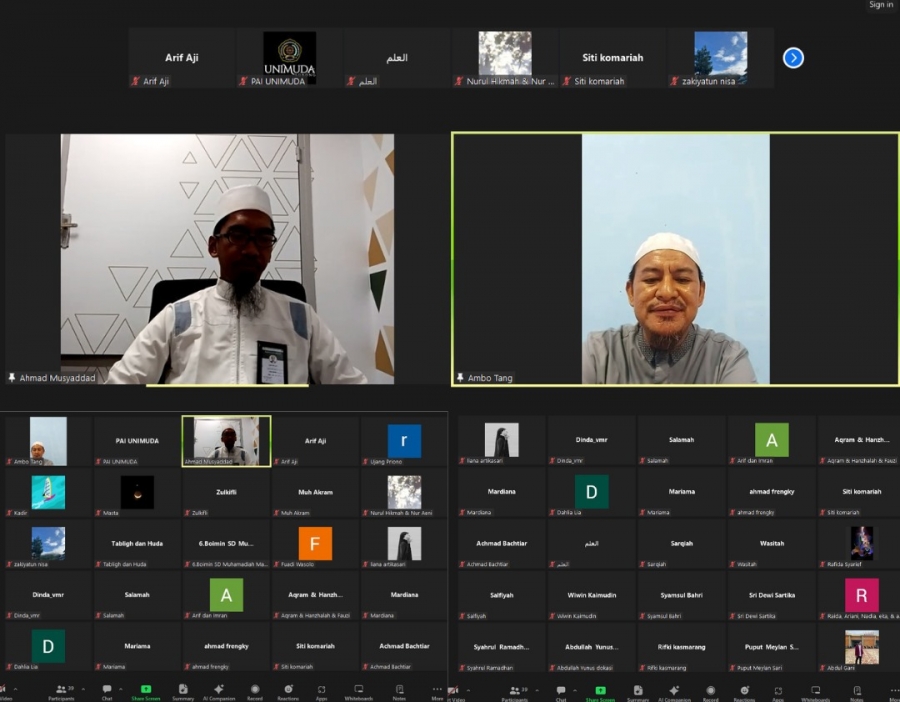Expand Chat options caret in right toolbar

(575, 688)
